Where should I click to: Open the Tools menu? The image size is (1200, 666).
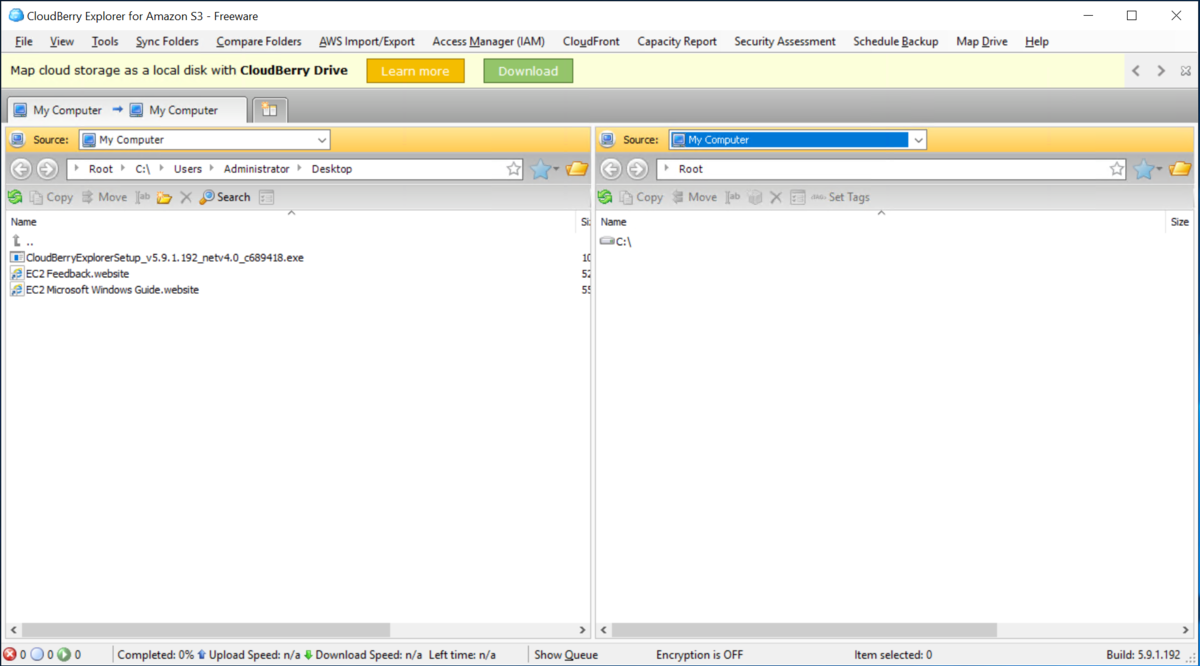click(105, 41)
